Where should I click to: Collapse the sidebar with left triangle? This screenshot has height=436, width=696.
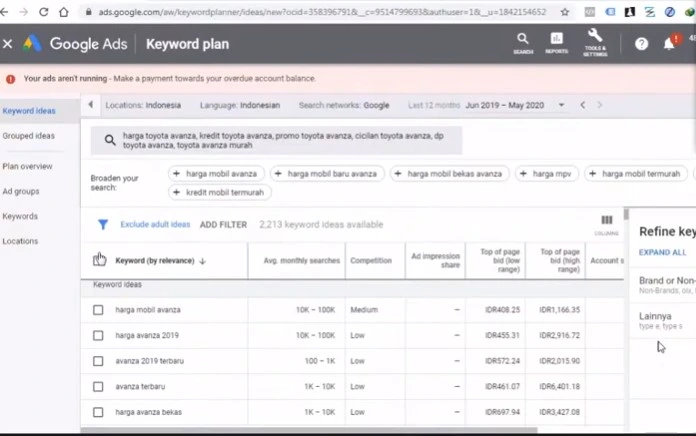91,105
